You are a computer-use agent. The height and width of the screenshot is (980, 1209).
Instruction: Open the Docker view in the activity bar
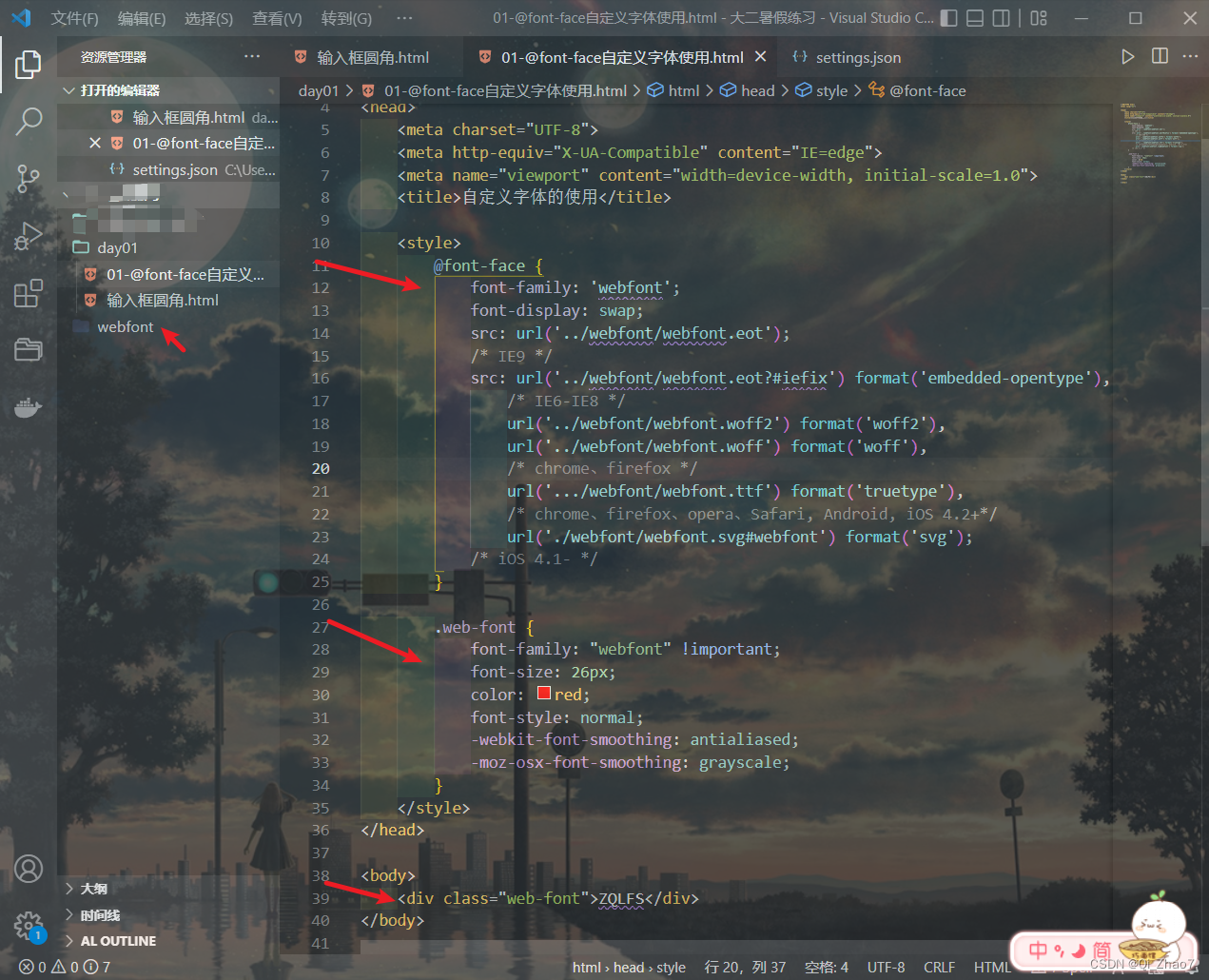click(x=29, y=407)
